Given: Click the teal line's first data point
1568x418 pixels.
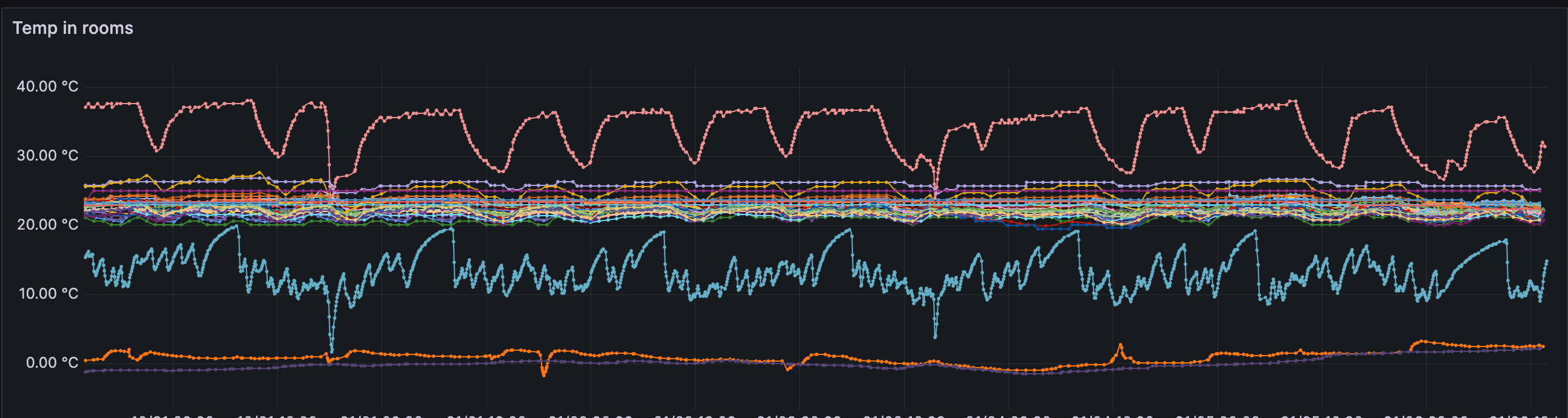Looking at the screenshot, I should [x=85, y=257].
